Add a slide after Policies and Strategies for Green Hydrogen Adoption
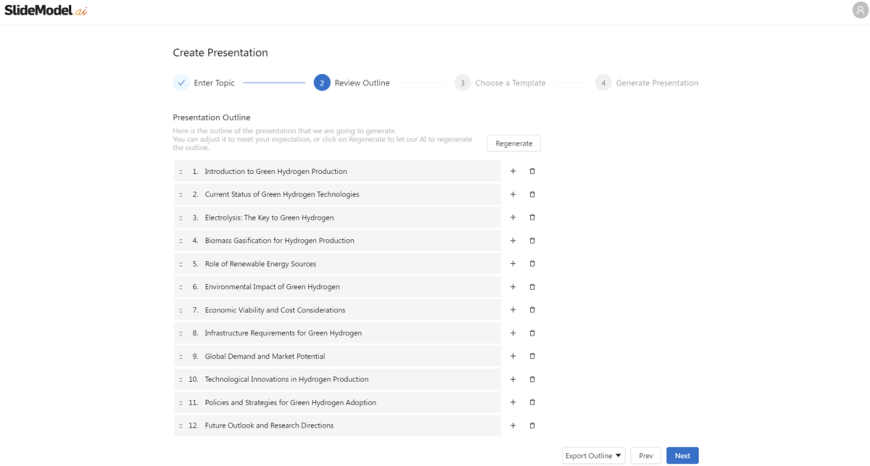 [x=513, y=402]
